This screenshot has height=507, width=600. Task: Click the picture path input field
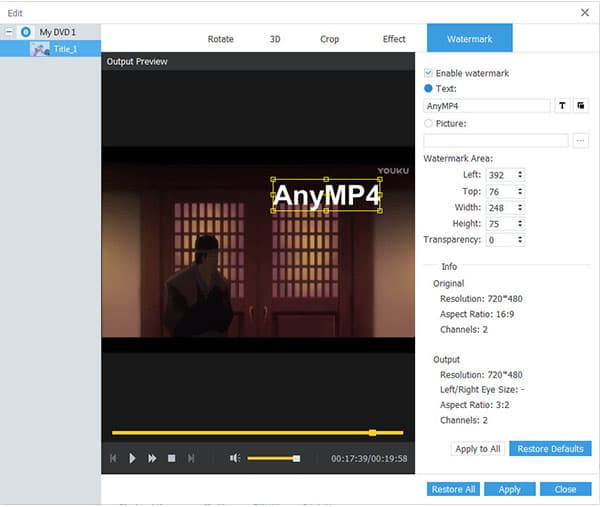(x=496, y=141)
